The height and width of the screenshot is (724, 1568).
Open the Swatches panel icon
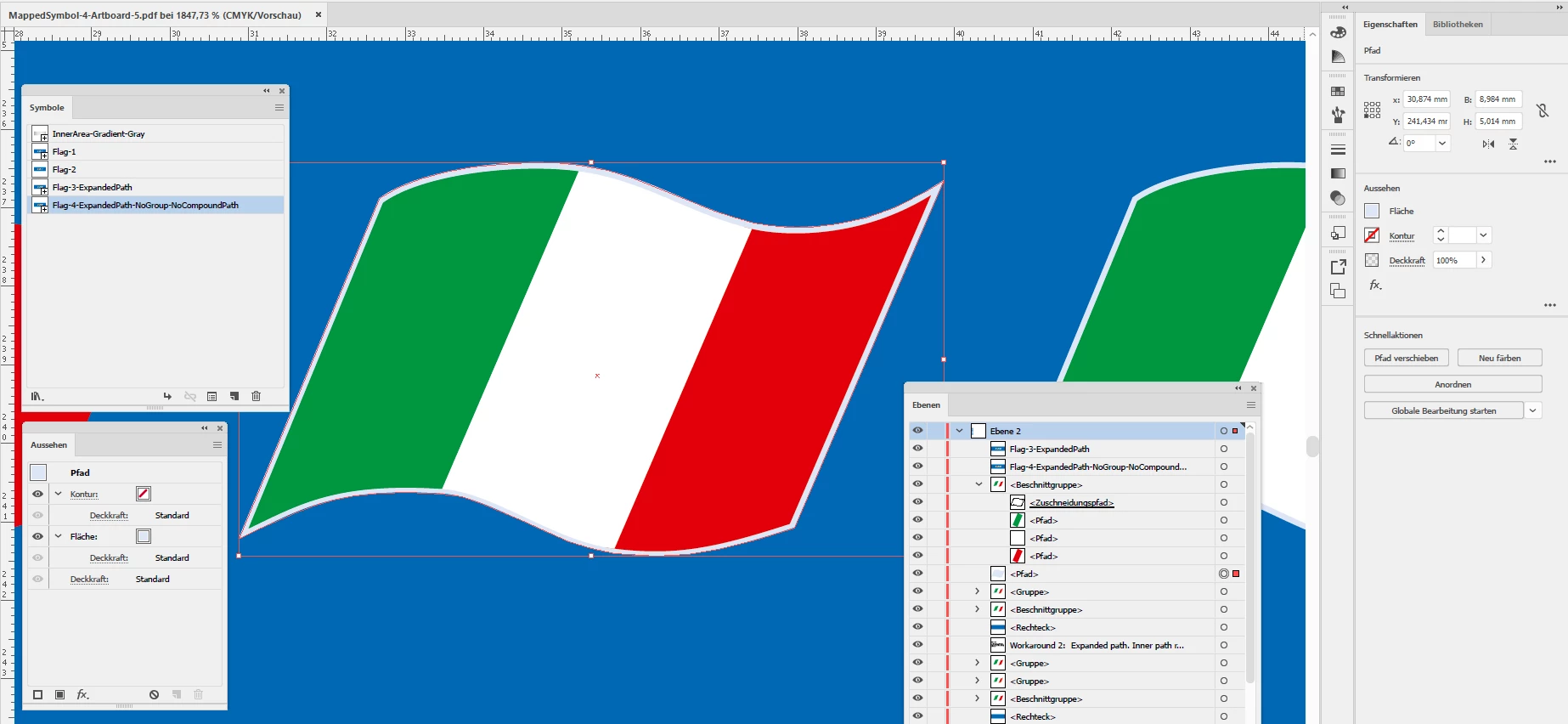(x=1338, y=91)
